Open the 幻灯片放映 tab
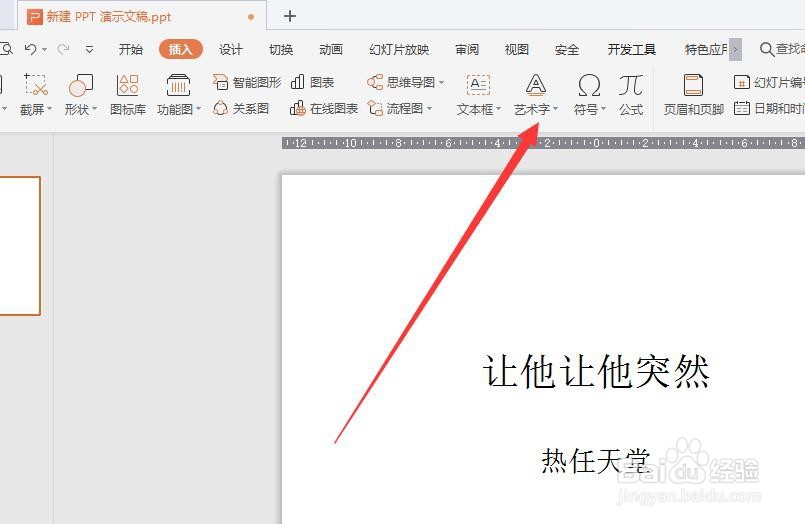The width and height of the screenshot is (805, 524). coord(399,49)
